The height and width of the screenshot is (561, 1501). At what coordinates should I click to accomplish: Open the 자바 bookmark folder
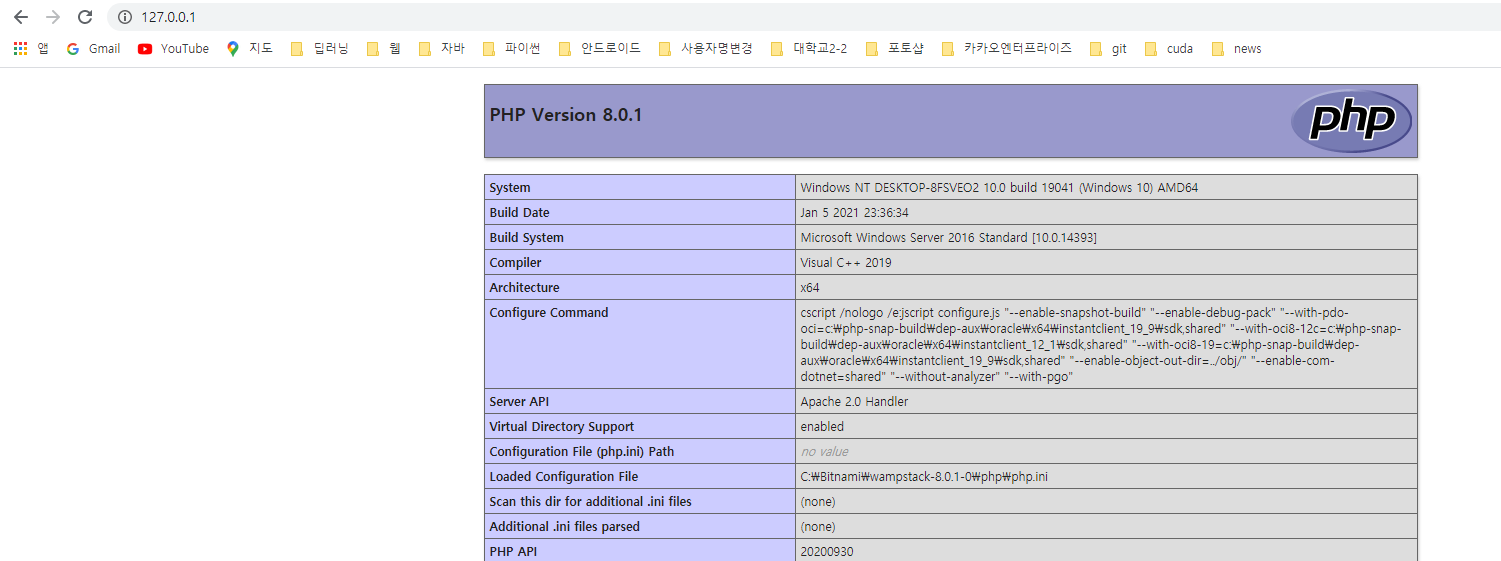point(442,48)
